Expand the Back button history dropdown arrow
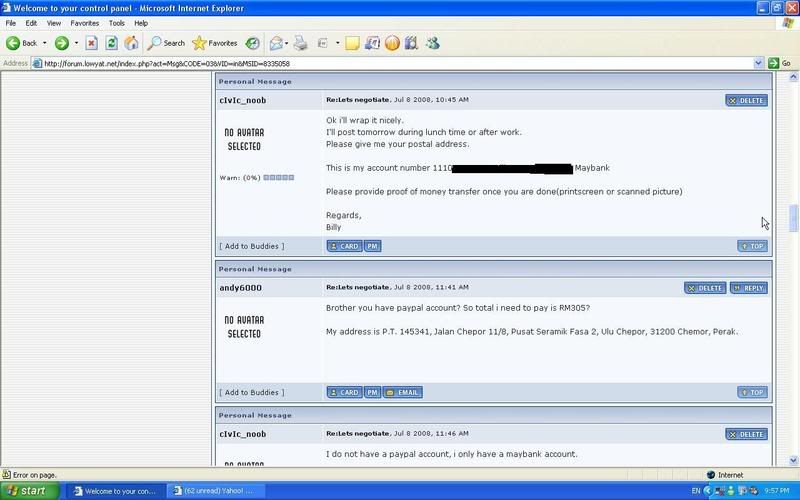Image resolution: width=800 pixels, height=500 pixels. click(x=44, y=43)
